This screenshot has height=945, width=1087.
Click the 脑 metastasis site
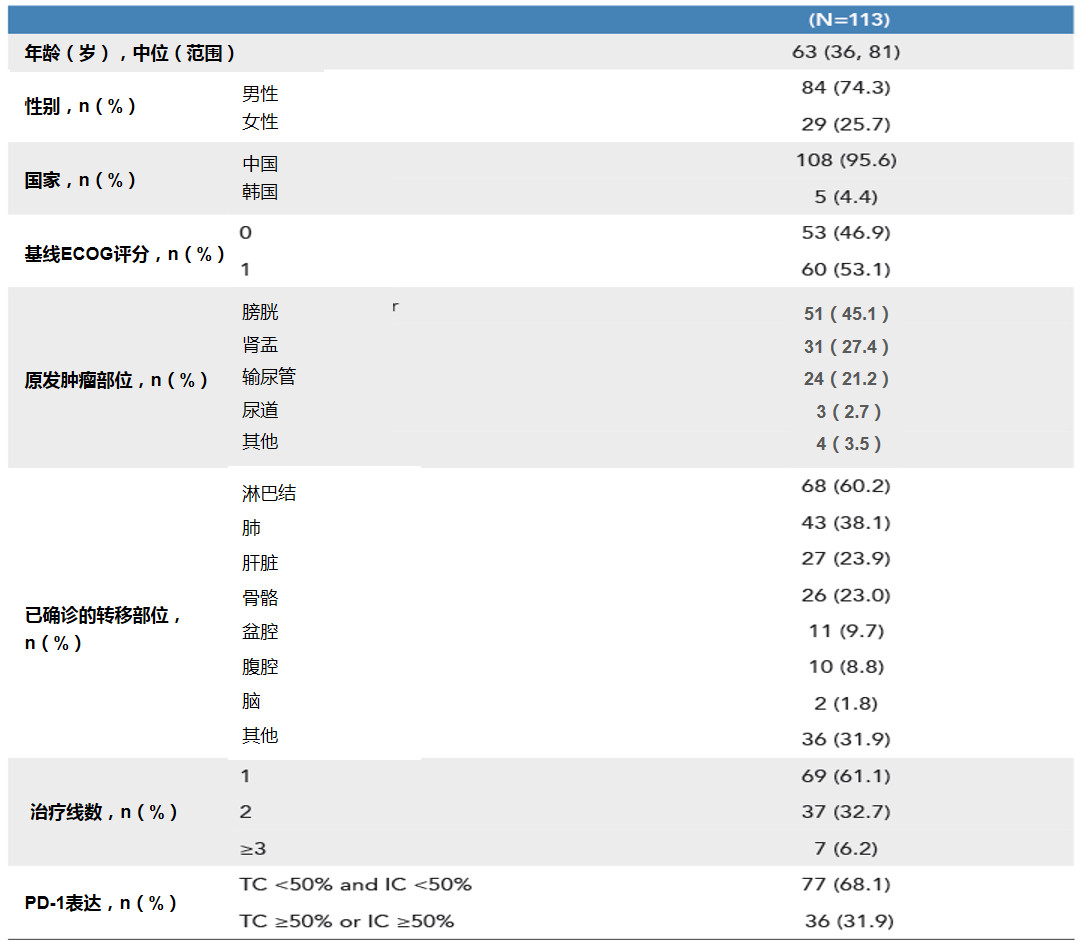point(251,701)
